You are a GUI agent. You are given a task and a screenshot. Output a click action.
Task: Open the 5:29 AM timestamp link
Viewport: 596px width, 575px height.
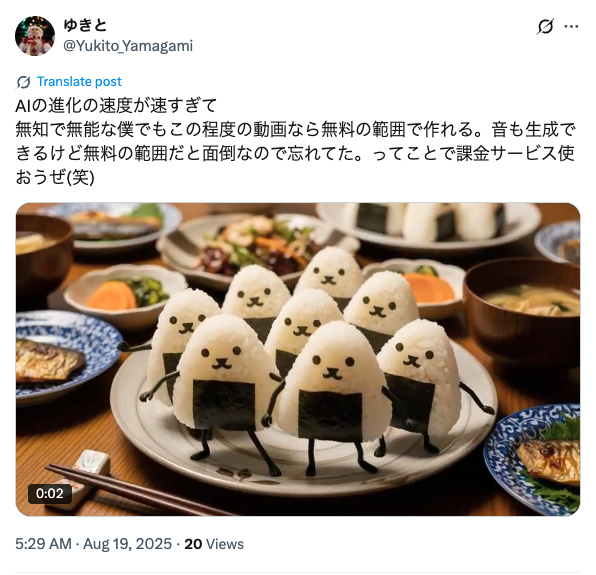43,544
